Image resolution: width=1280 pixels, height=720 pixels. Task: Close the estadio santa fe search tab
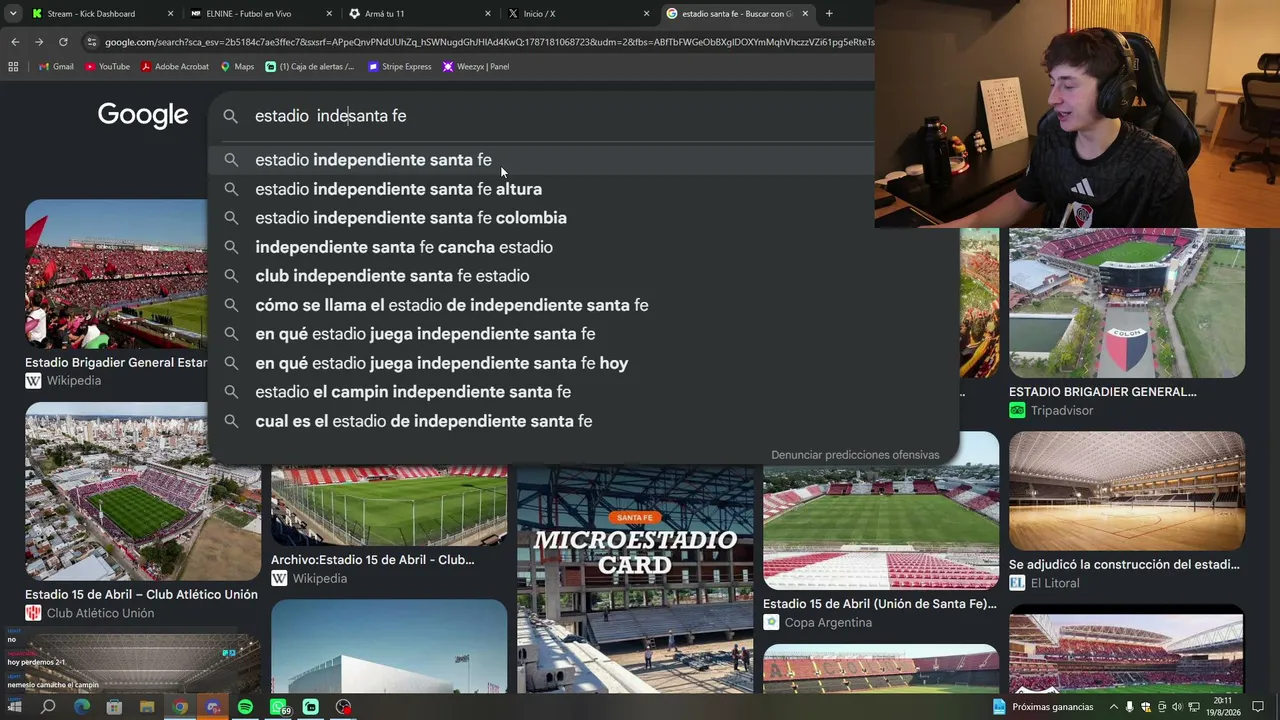(x=805, y=14)
